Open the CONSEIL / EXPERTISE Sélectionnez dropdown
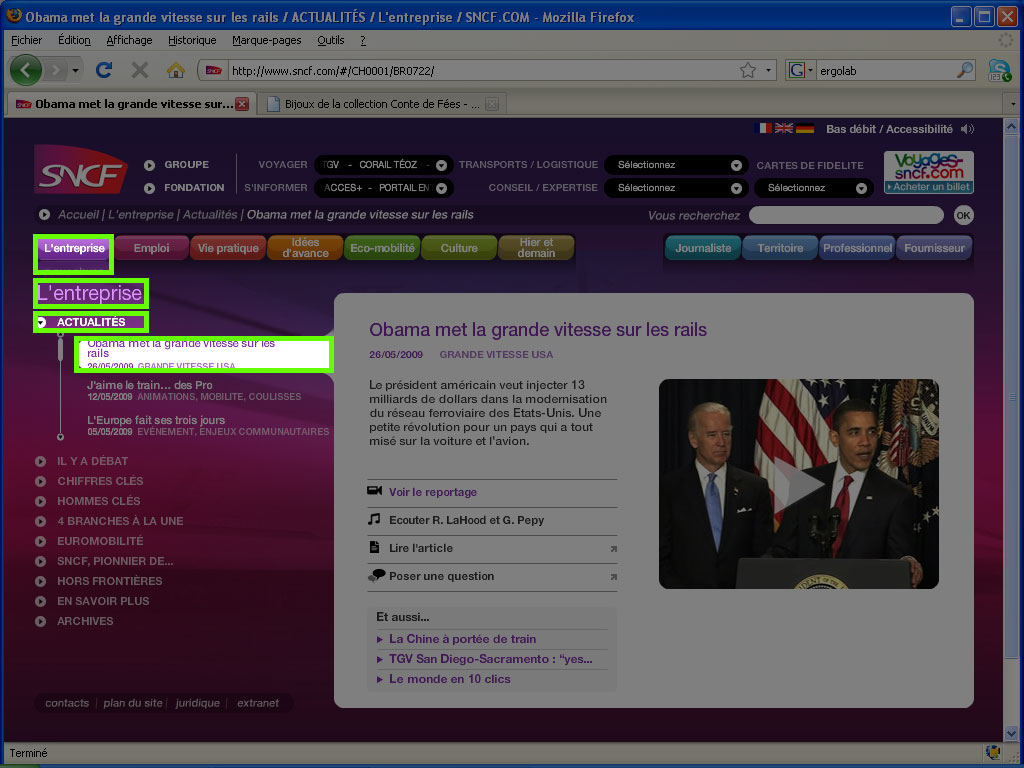Viewport: 1024px width, 768px height. [675, 188]
